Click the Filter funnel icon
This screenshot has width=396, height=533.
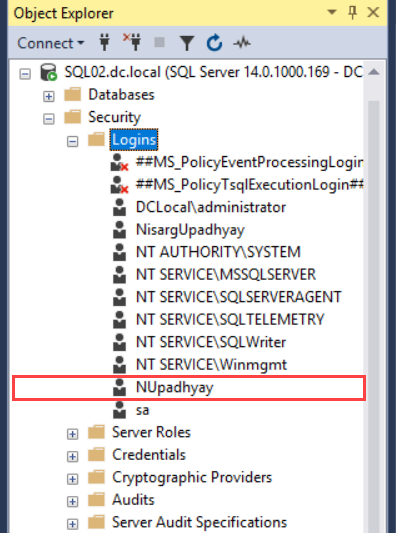coord(187,44)
